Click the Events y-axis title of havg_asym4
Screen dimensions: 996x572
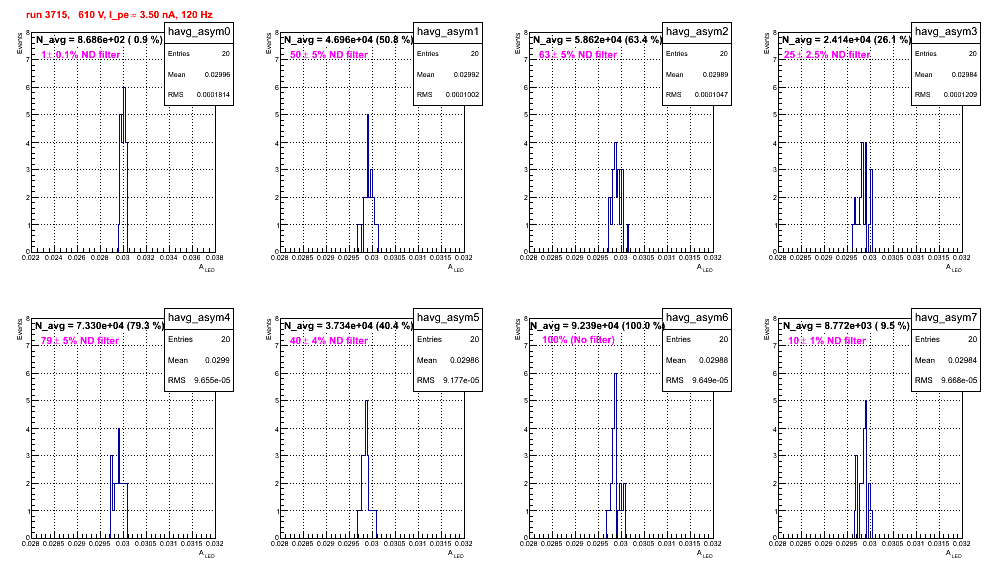tap(20, 329)
